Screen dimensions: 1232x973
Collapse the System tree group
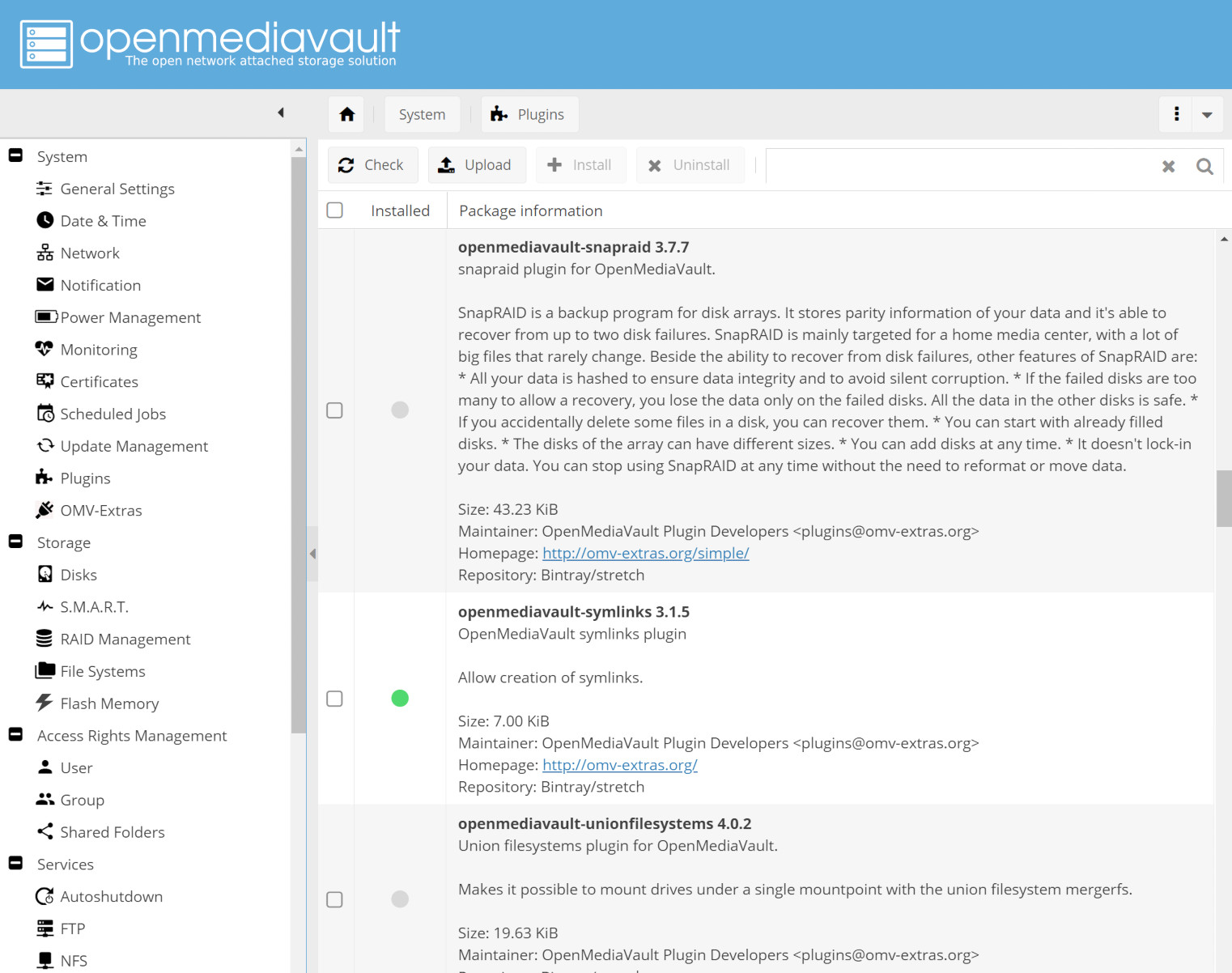[x=15, y=155]
